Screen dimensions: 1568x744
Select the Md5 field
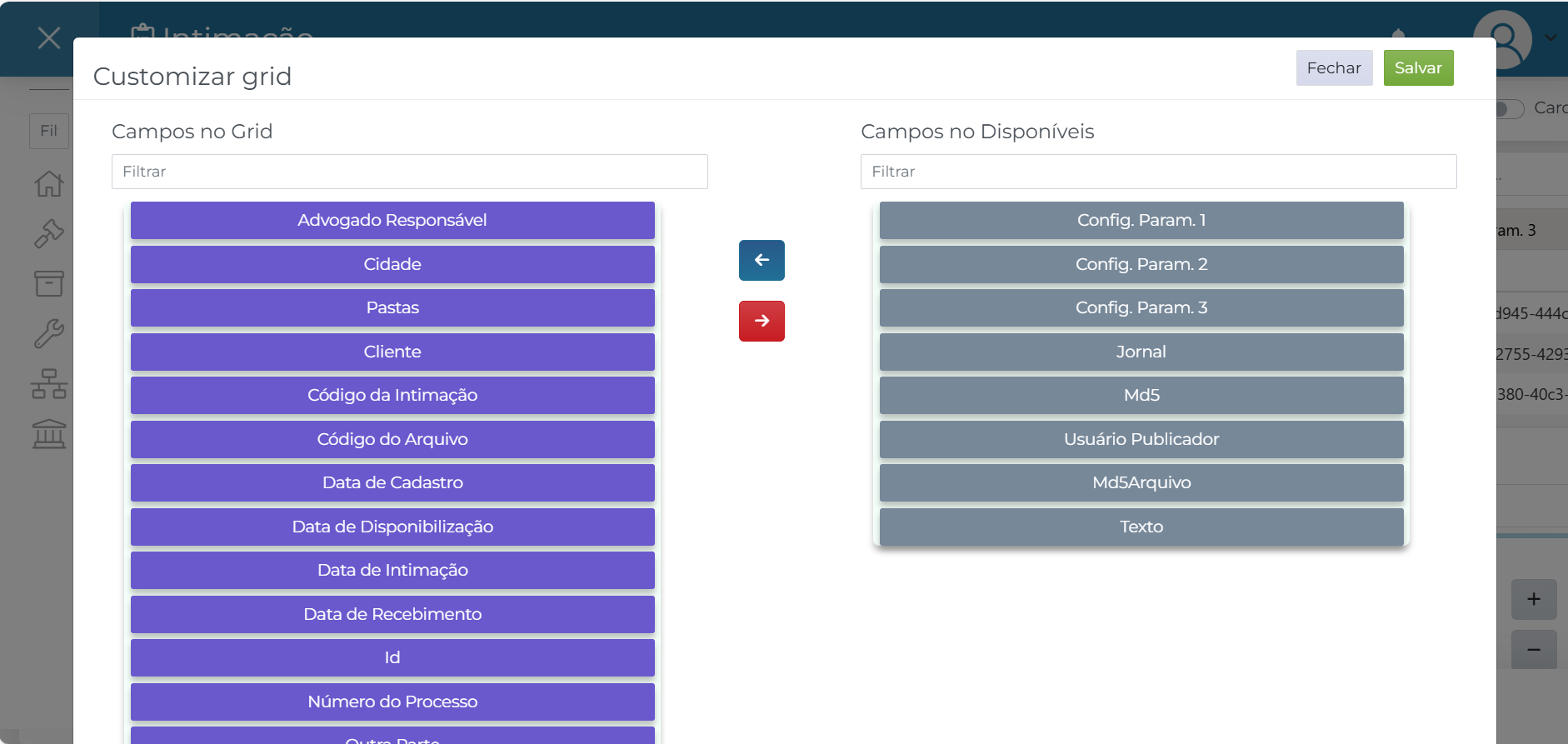(1141, 396)
